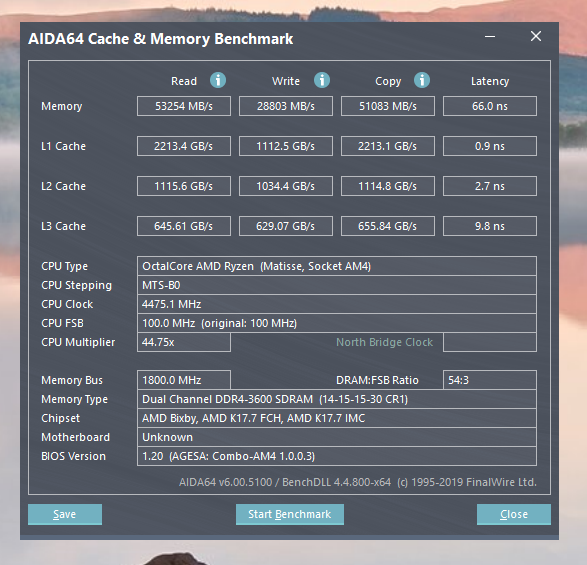587x565 pixels.
Task: Click the BIOS Version label
Action: (x=73, y=456)
